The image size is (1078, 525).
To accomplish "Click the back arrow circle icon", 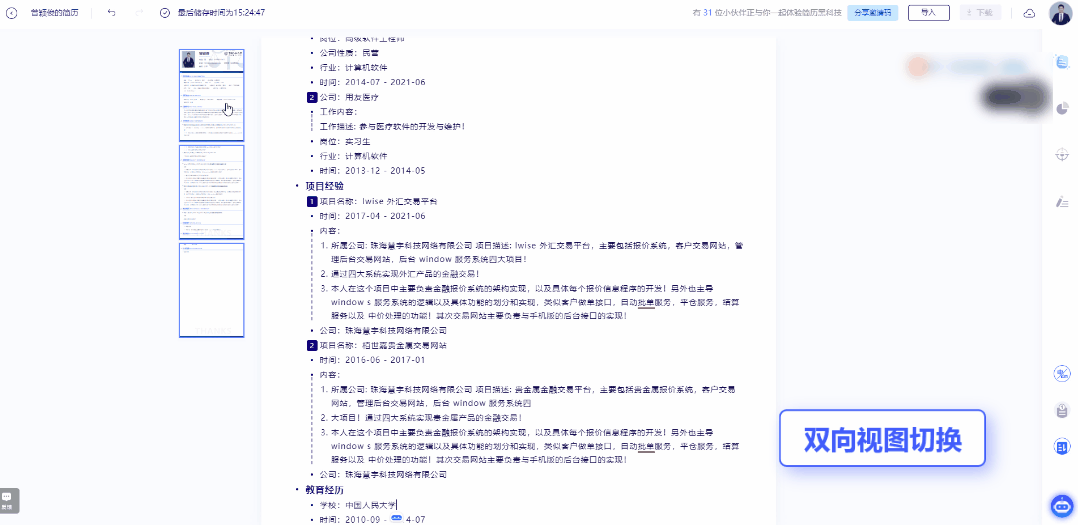I will [x=12, y=13].
